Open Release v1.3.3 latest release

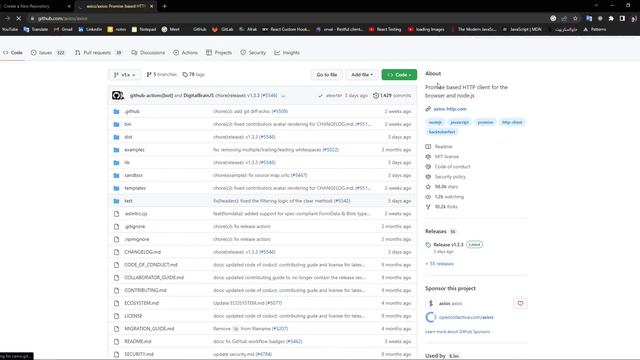[448, 244]
